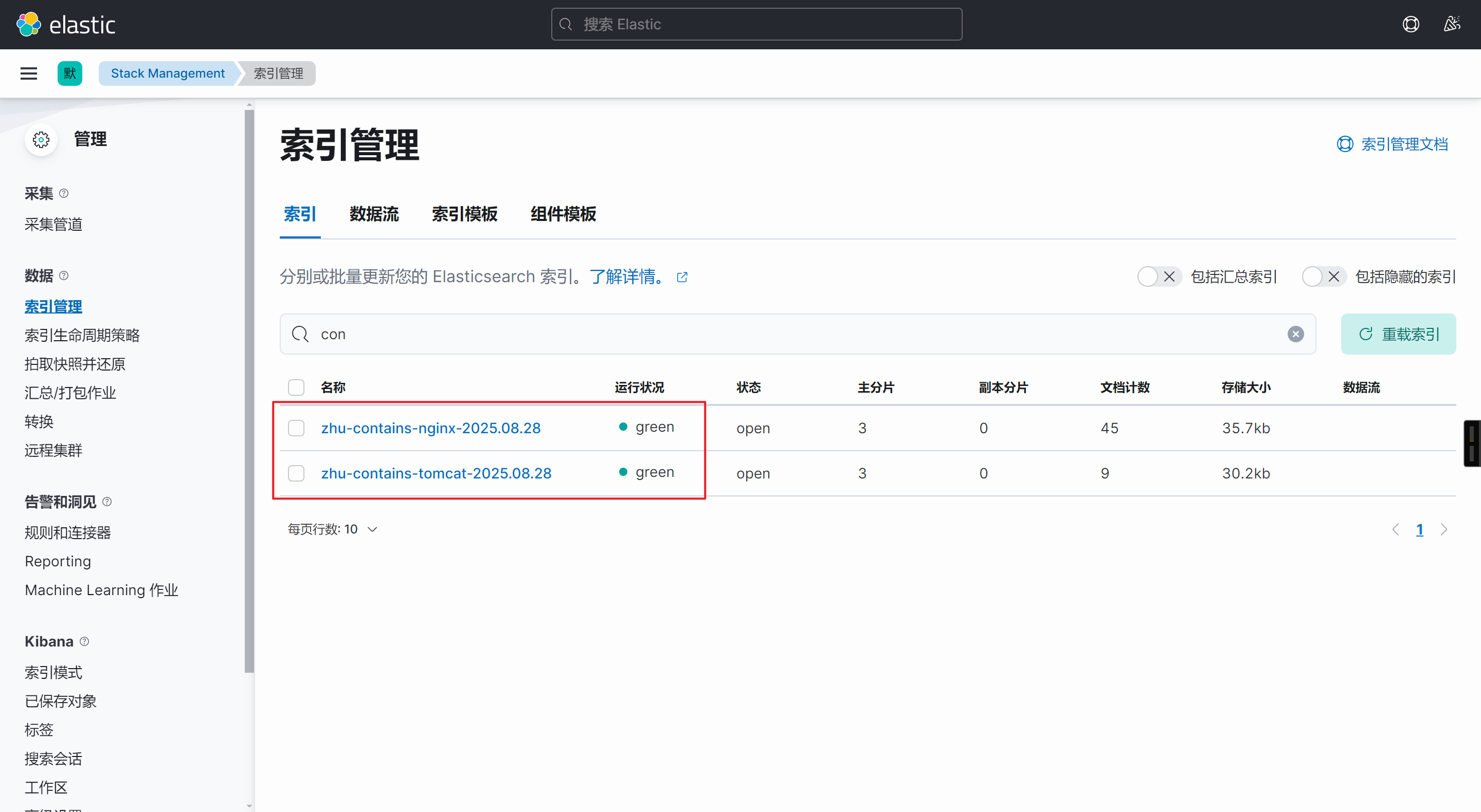Open 标签 in sidebar

coord(39,730)
